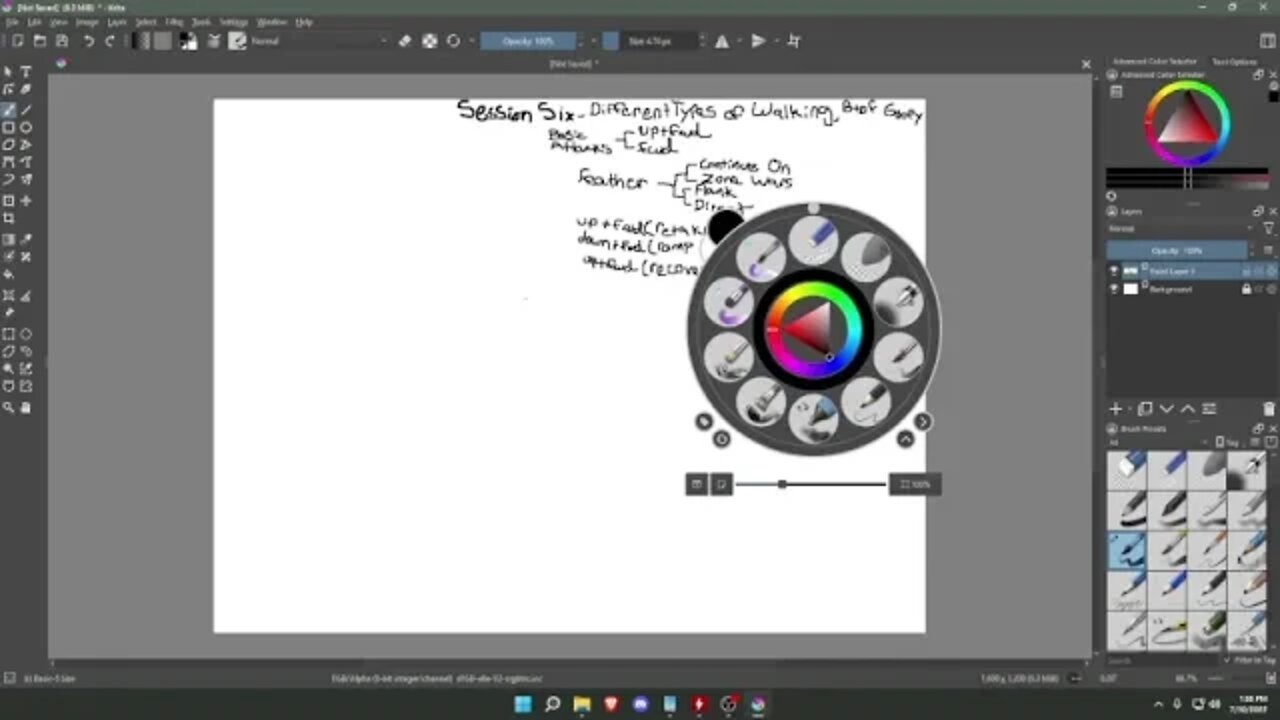This screenshot has height=720, width=1280.
Task: Move layer up arrow icon
Action: (1187, 409)
